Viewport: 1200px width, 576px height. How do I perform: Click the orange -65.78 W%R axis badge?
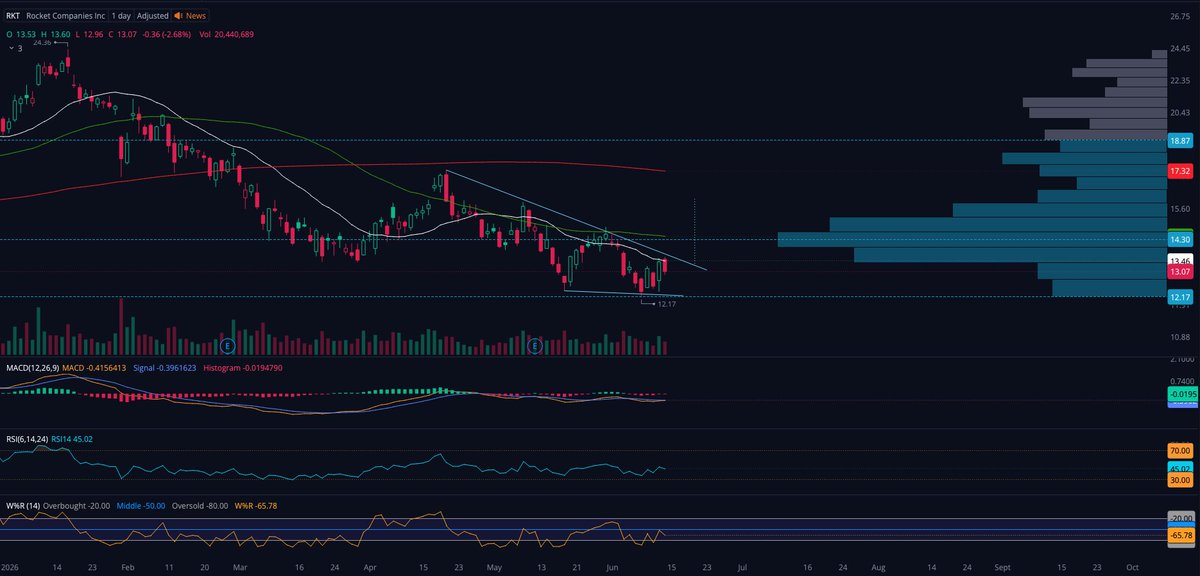coord(1180,537)
